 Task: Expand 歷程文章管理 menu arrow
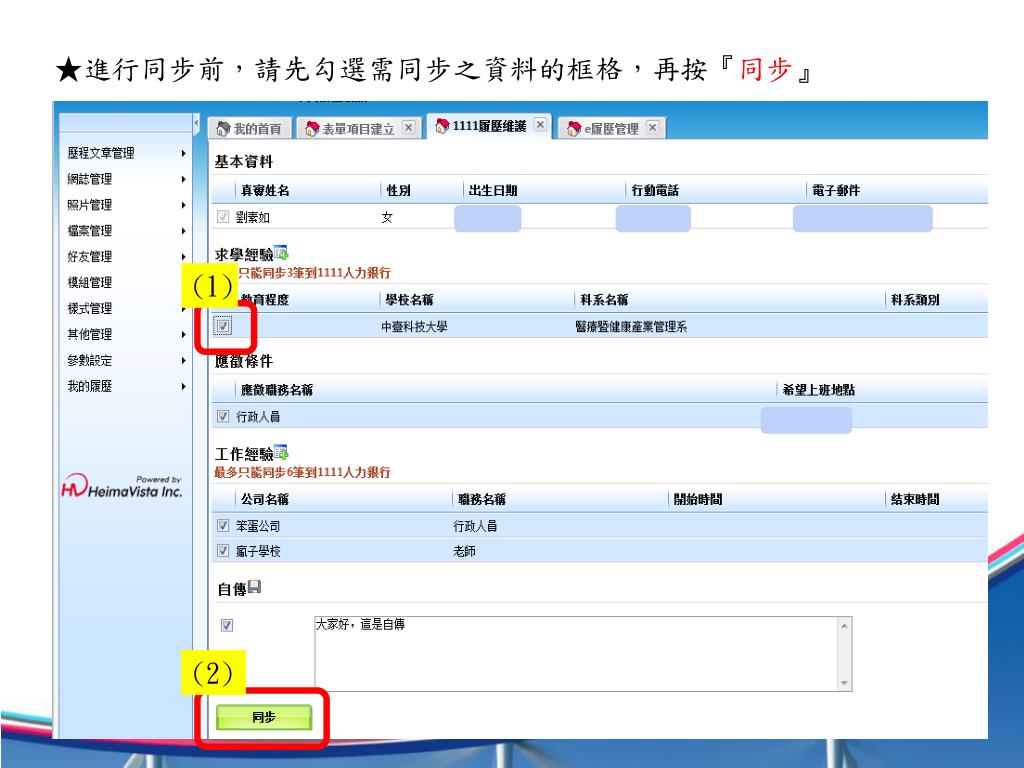(184, 153)
